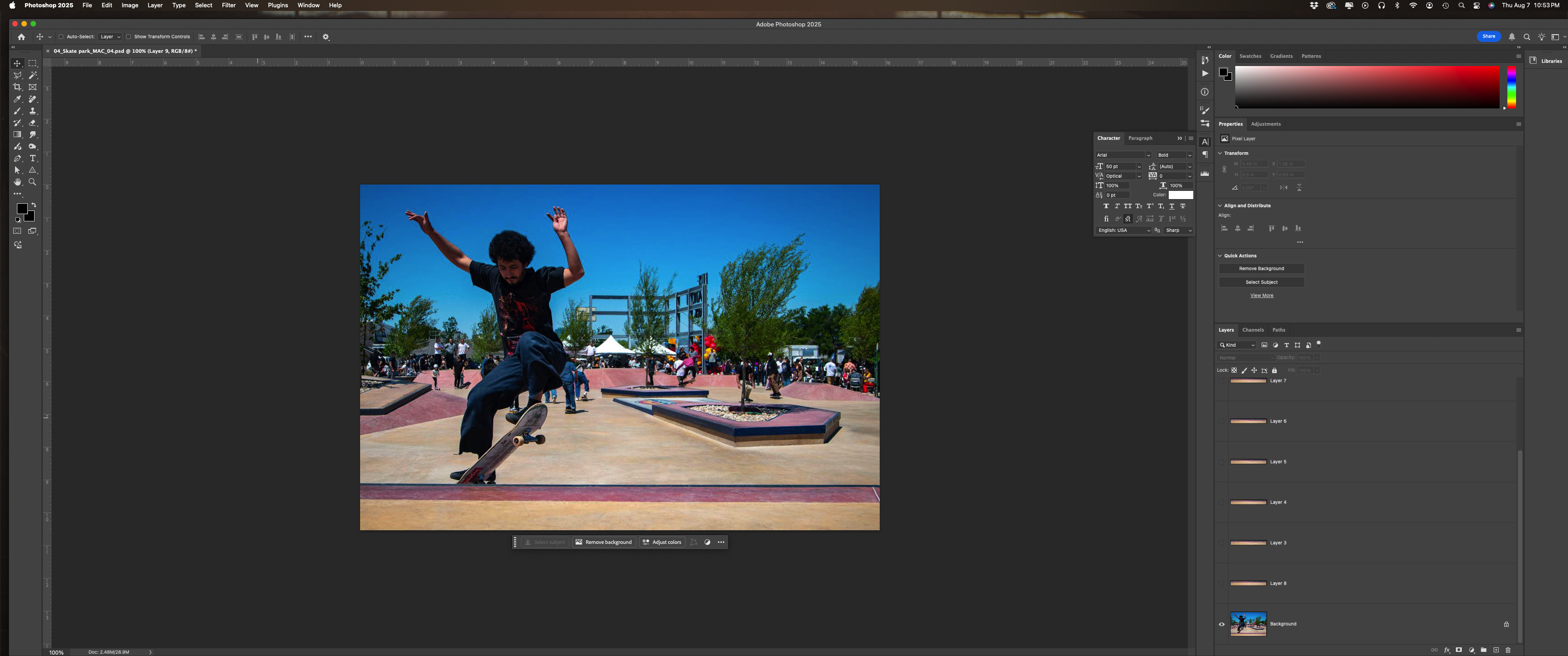
Task: Select the Spot Healing Brush tool
Action: [33, 99]
